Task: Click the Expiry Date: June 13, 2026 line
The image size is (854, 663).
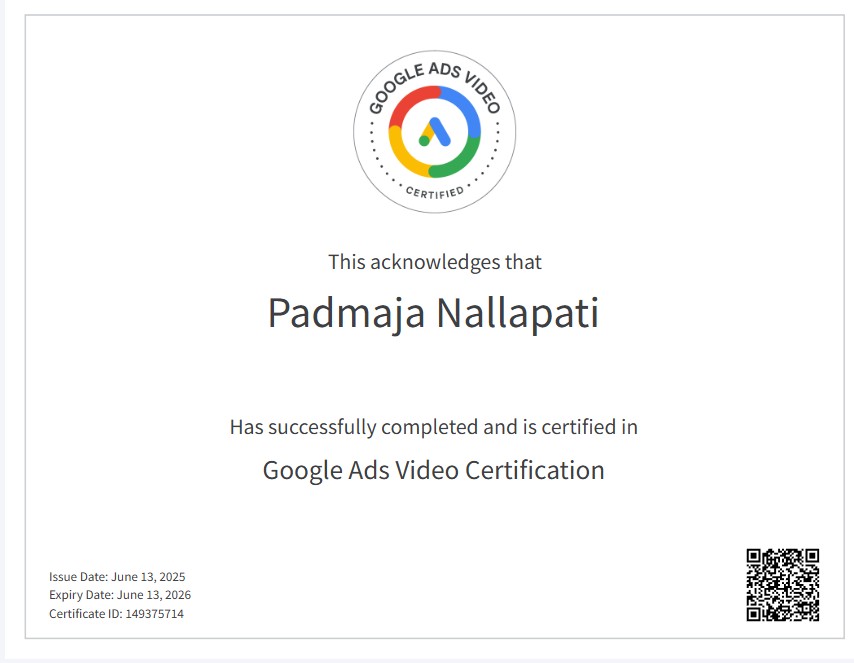Action: point(120,595)
